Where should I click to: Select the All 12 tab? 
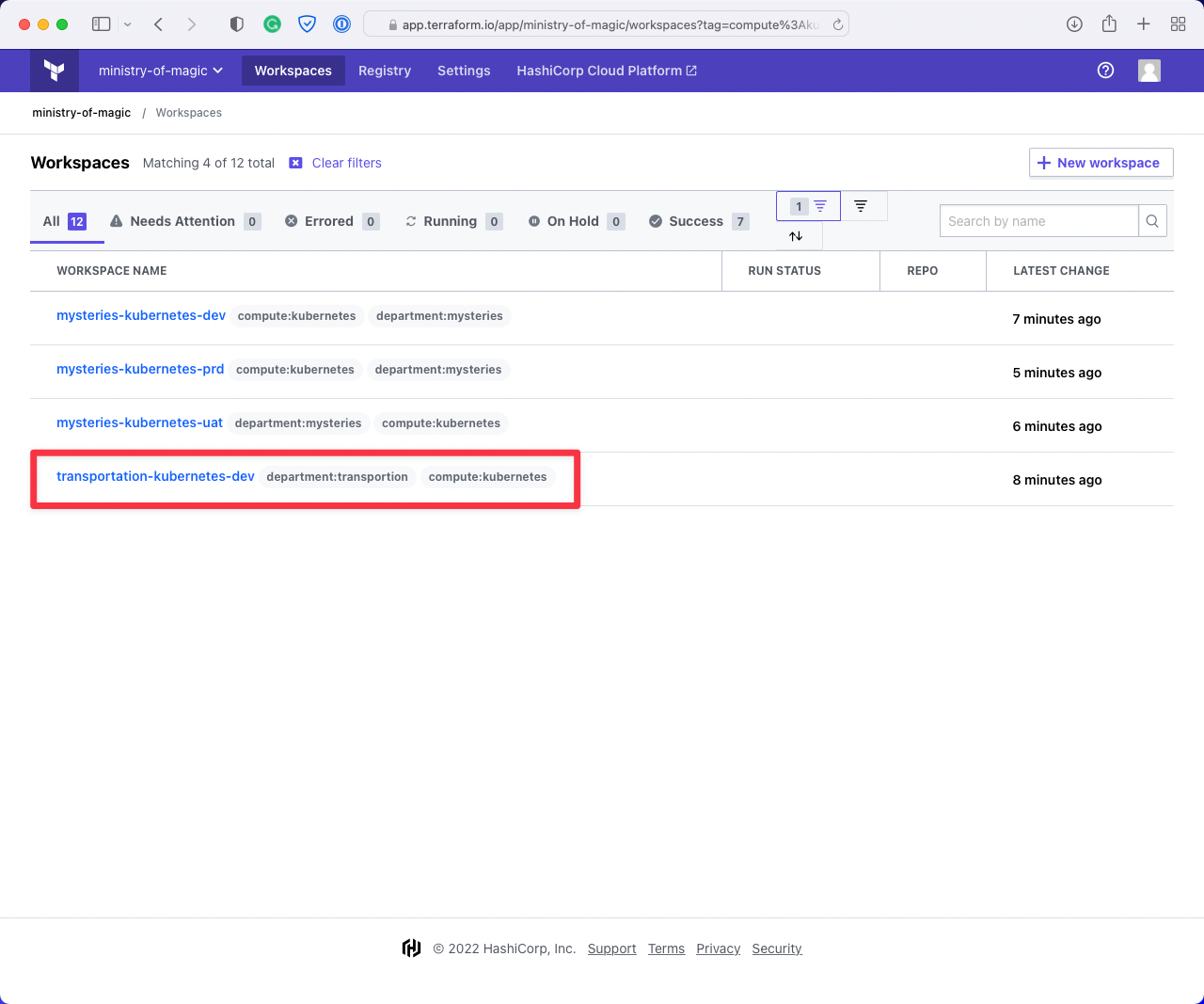click(x=65, y=221)
